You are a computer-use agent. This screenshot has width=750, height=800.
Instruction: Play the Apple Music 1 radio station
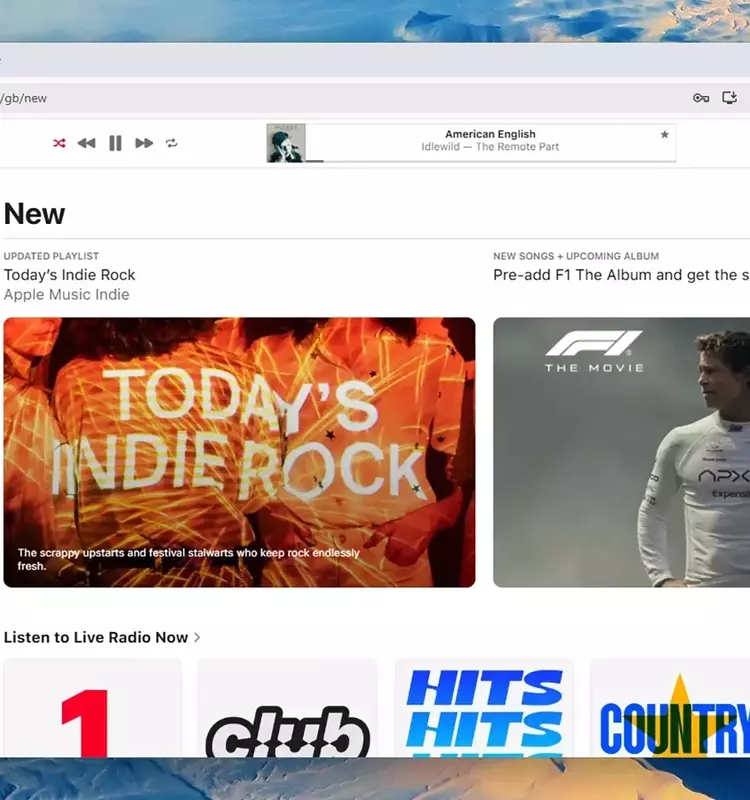pyautogui.click(x=92, y=708)
